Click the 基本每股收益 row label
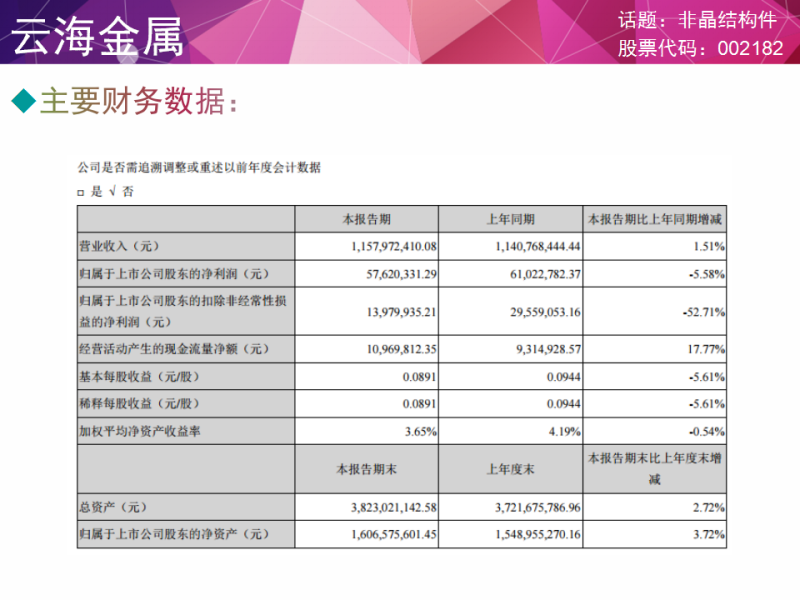The width and height of the screenshot is (800, 600). [x=139, y=377]
